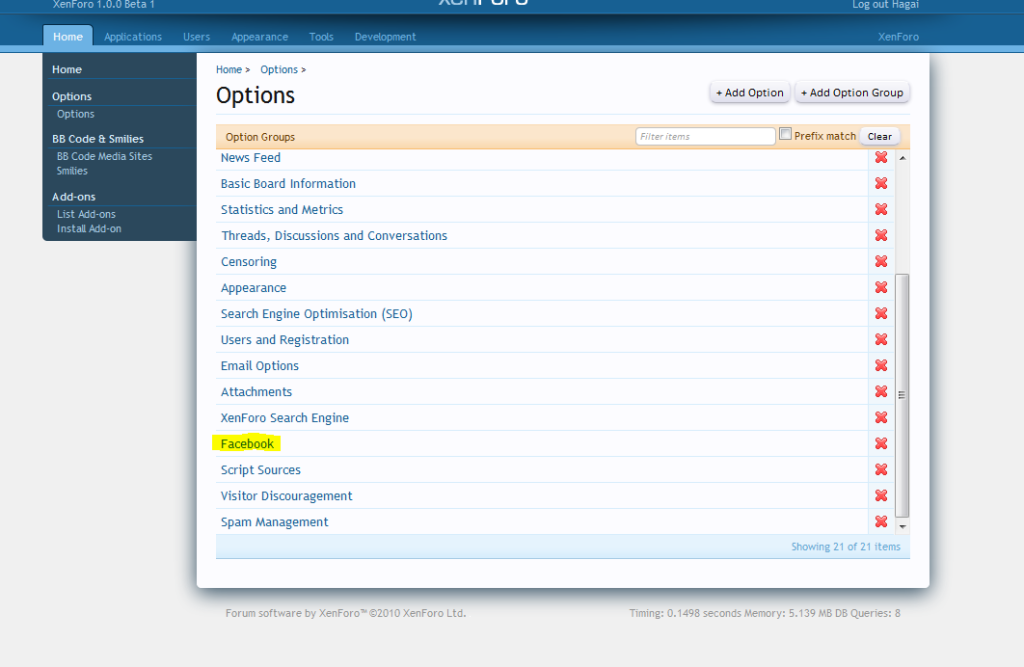Click the option list scrollbar thumb
Screen dimensions: 1024x667
coord(902,395)
